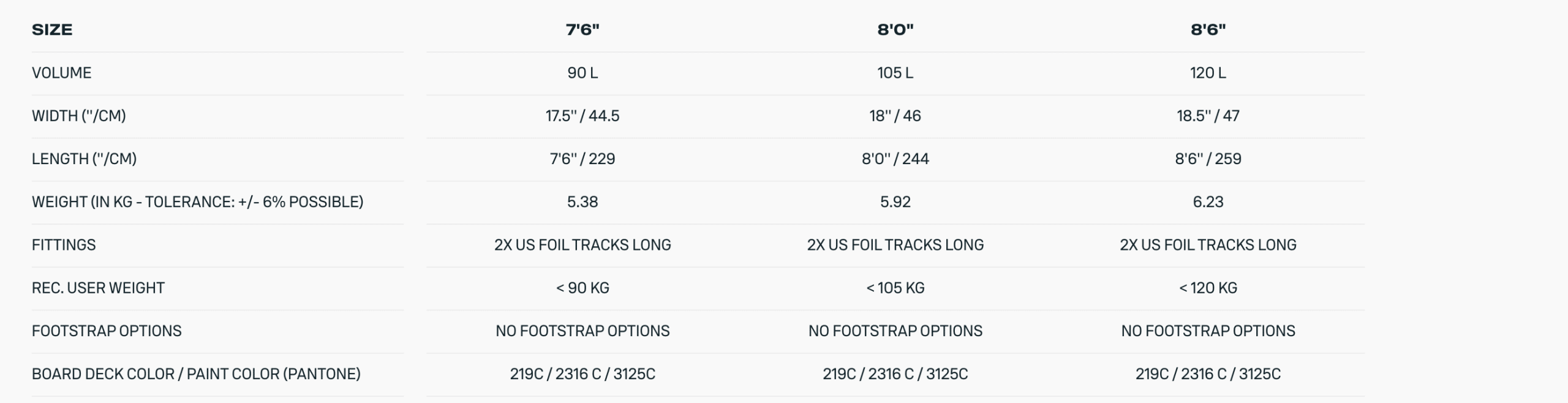Click the < 120 KG user weight
The width and height of the screenshot is (1568, 403).
(x=1208, y=288)
